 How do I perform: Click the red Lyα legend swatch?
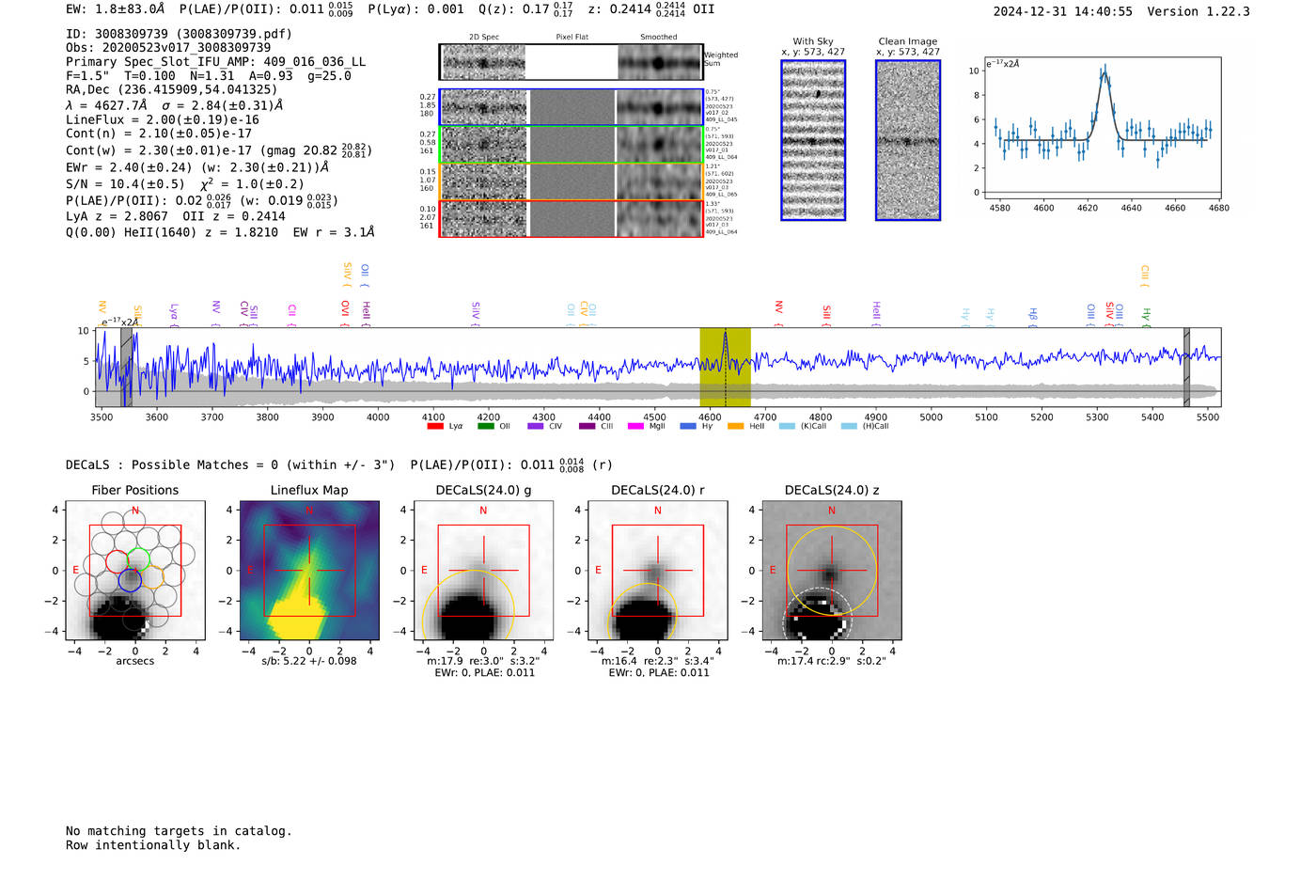pos(434,426)
